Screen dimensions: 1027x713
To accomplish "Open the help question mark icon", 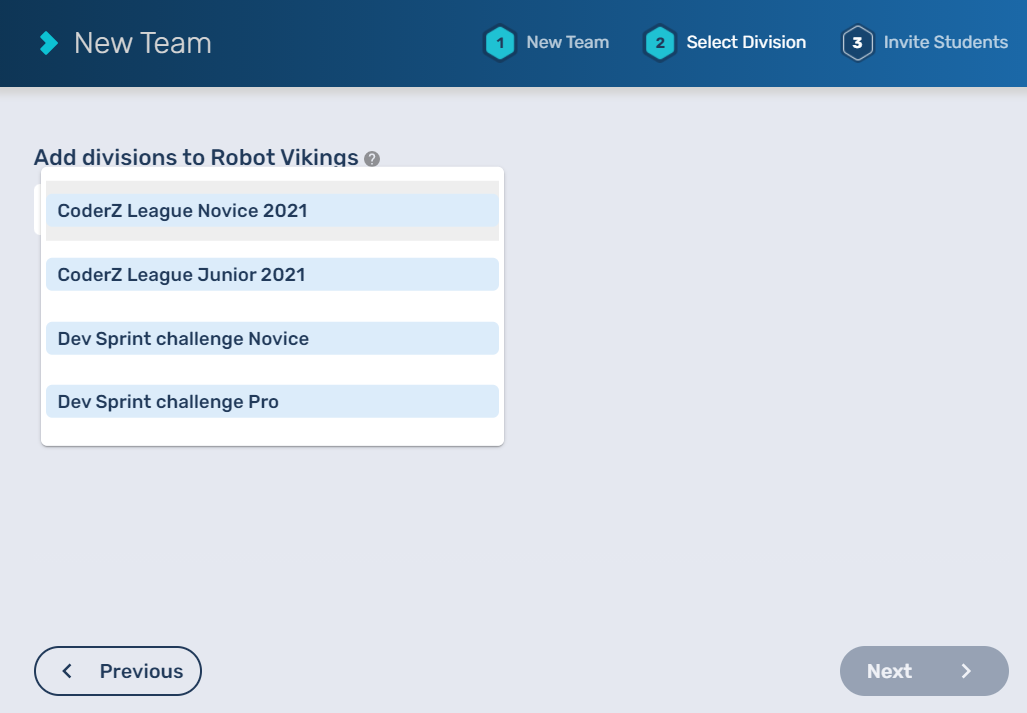I will coord(372,159).
